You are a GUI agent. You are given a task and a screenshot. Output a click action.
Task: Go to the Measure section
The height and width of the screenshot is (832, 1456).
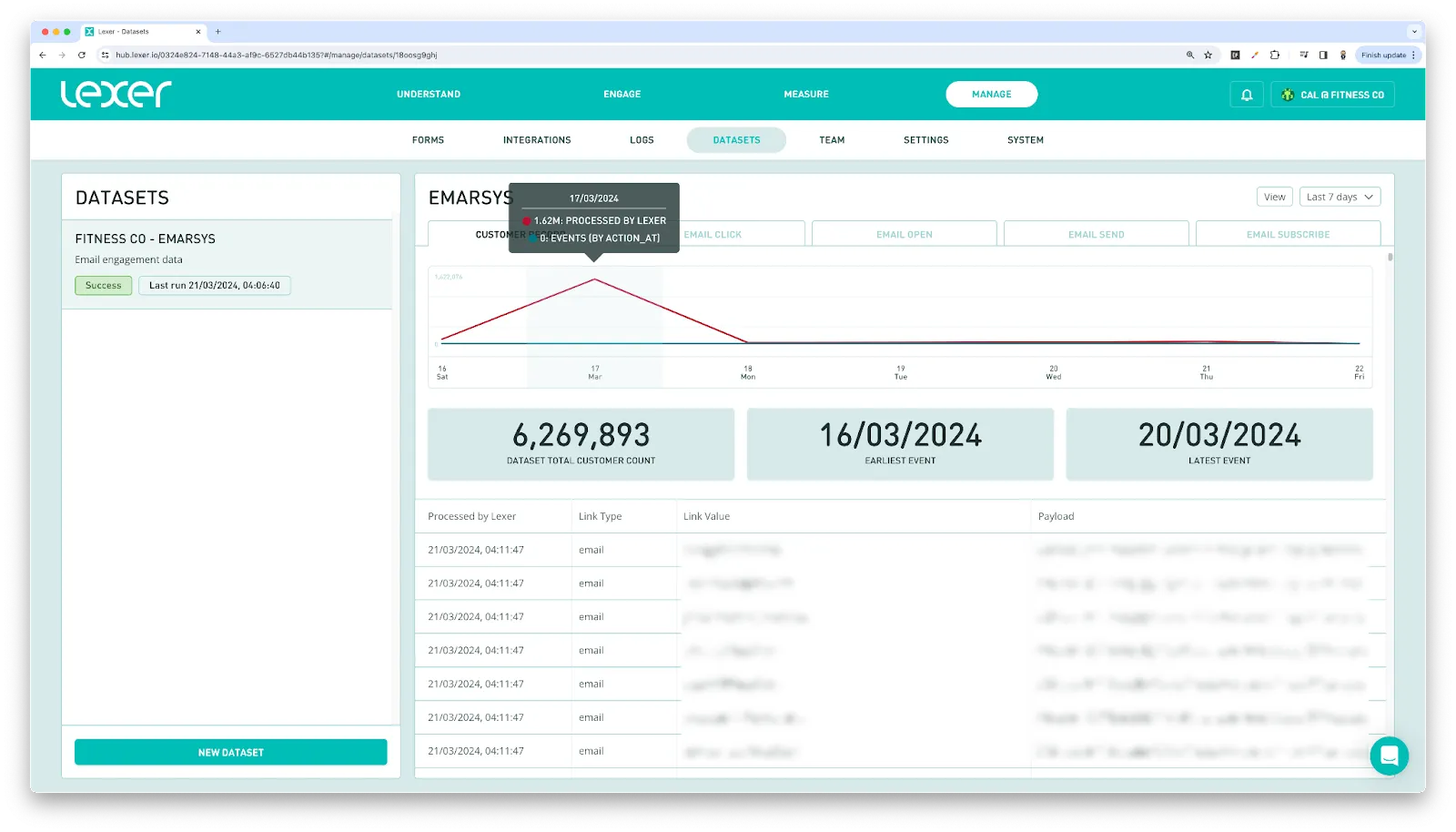806,94
